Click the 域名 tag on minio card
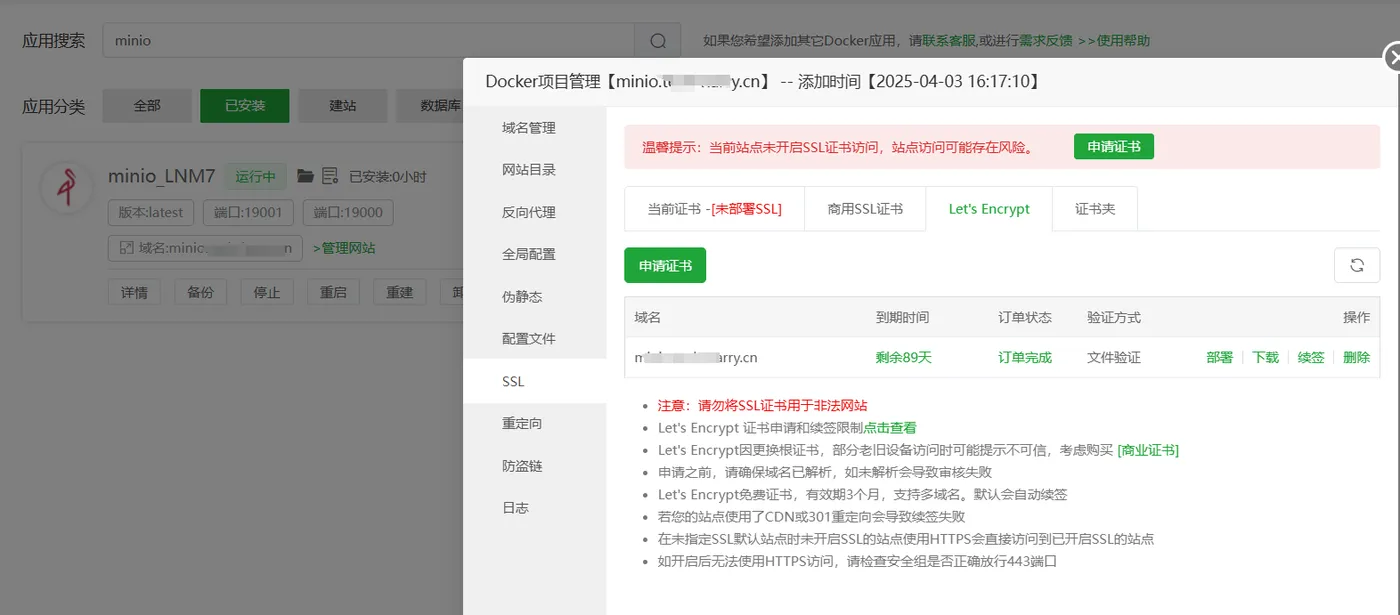The height and width of the screenshot is (615, 1400). click(205, 248)
